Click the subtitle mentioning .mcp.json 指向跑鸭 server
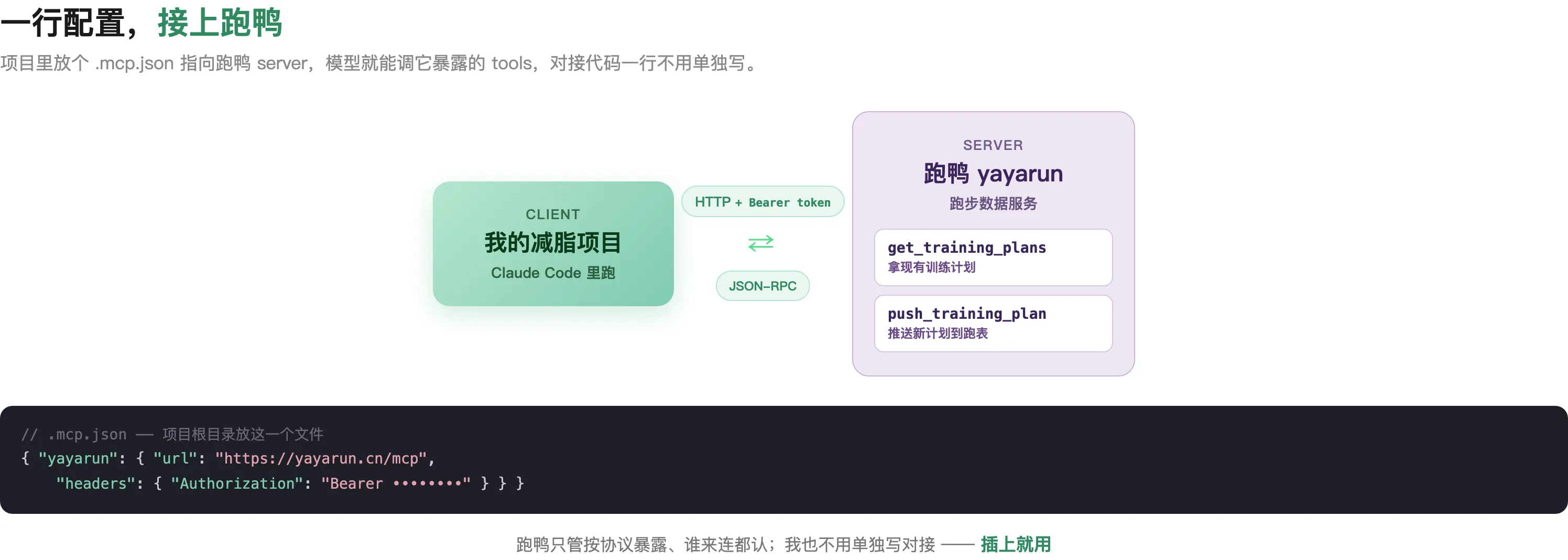Screen dimensions: 1568x560 (x=381, y=63)
